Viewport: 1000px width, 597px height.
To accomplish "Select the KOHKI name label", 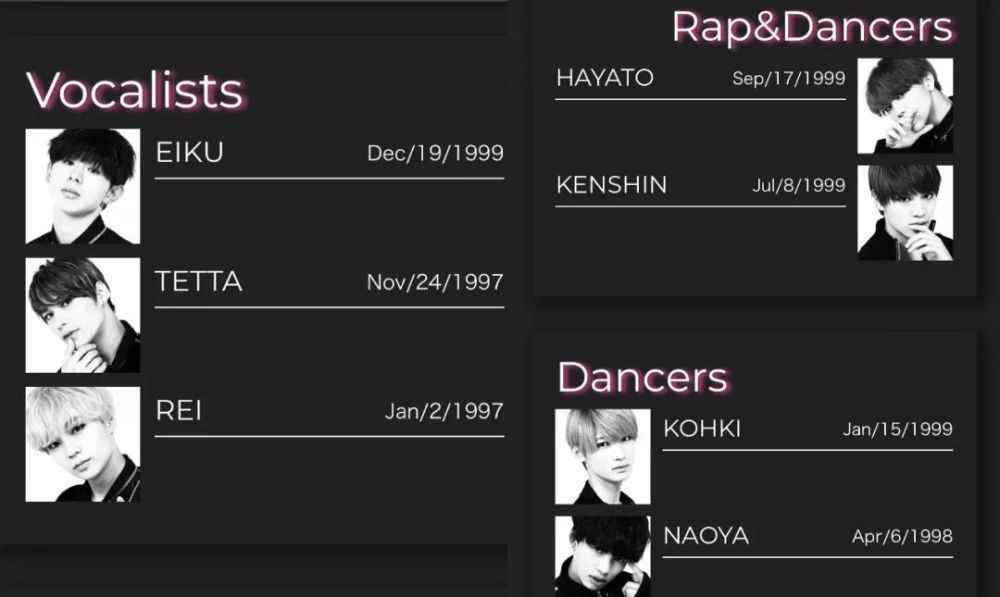I will pos(702,429).
